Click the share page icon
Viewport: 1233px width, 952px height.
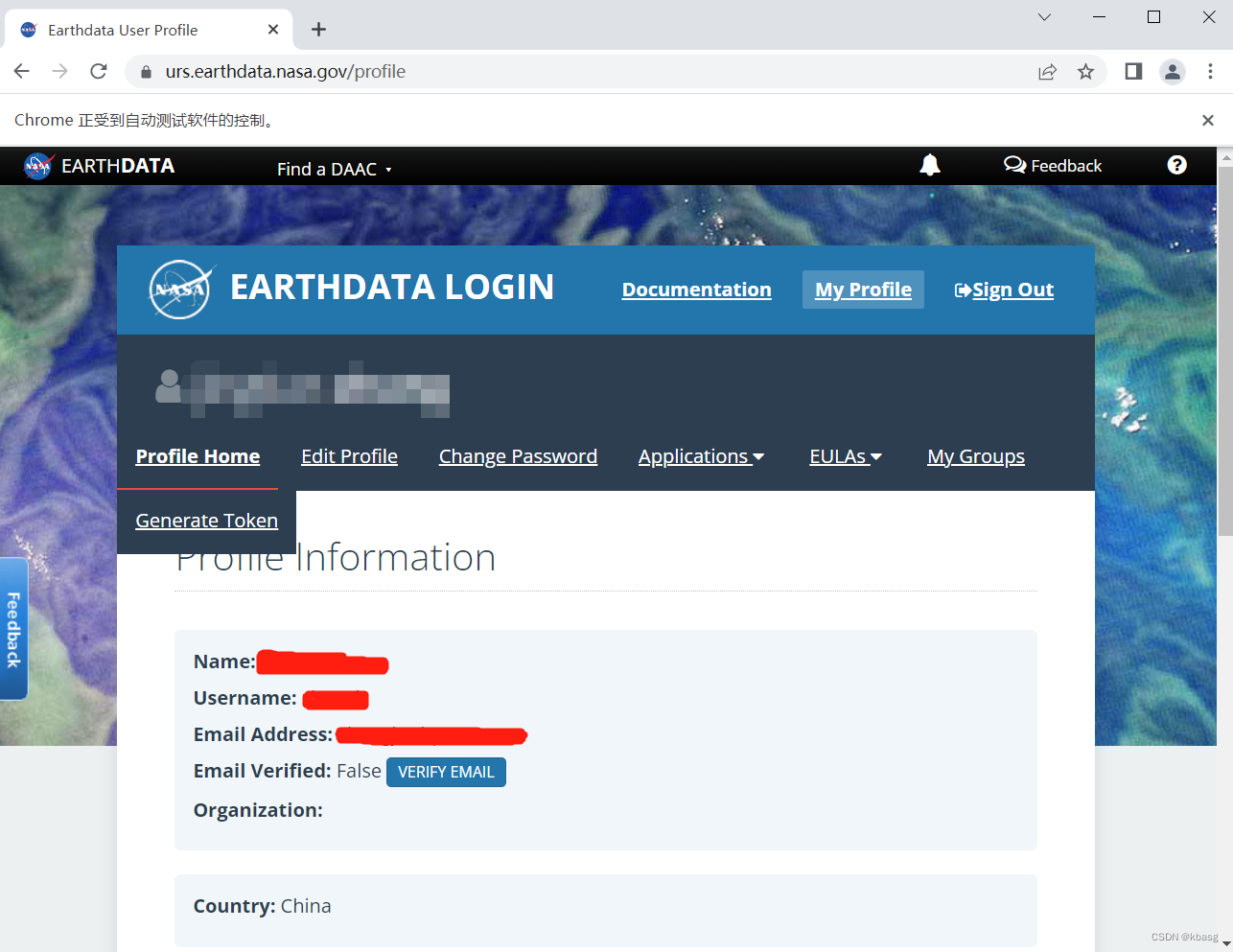[x=1047, y=71]
